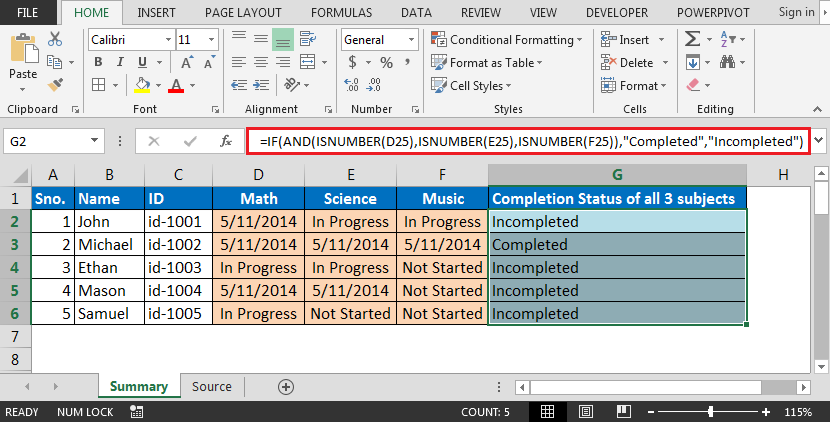The width and height of the screenshot is (830, 422).
Task: Switch to the FORMULAS tab
Action: pyautogui.click(x=341, y=13)
